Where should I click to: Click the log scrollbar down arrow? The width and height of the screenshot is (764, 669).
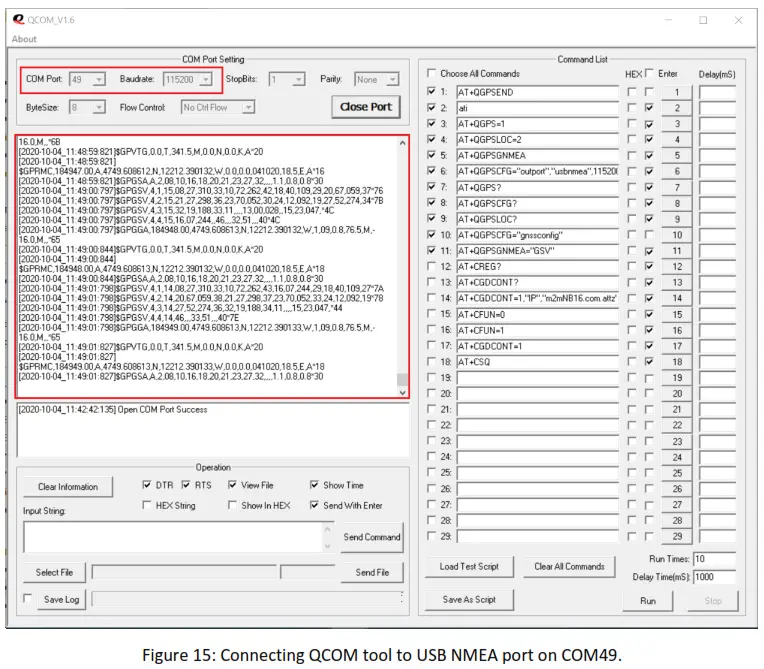[402, 392]
